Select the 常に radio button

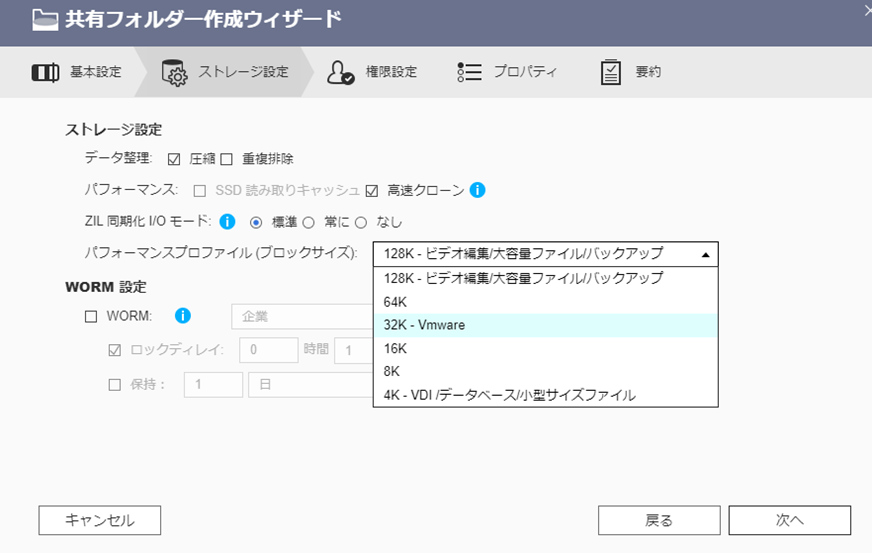pyautogui.click(x=308, y=222)
